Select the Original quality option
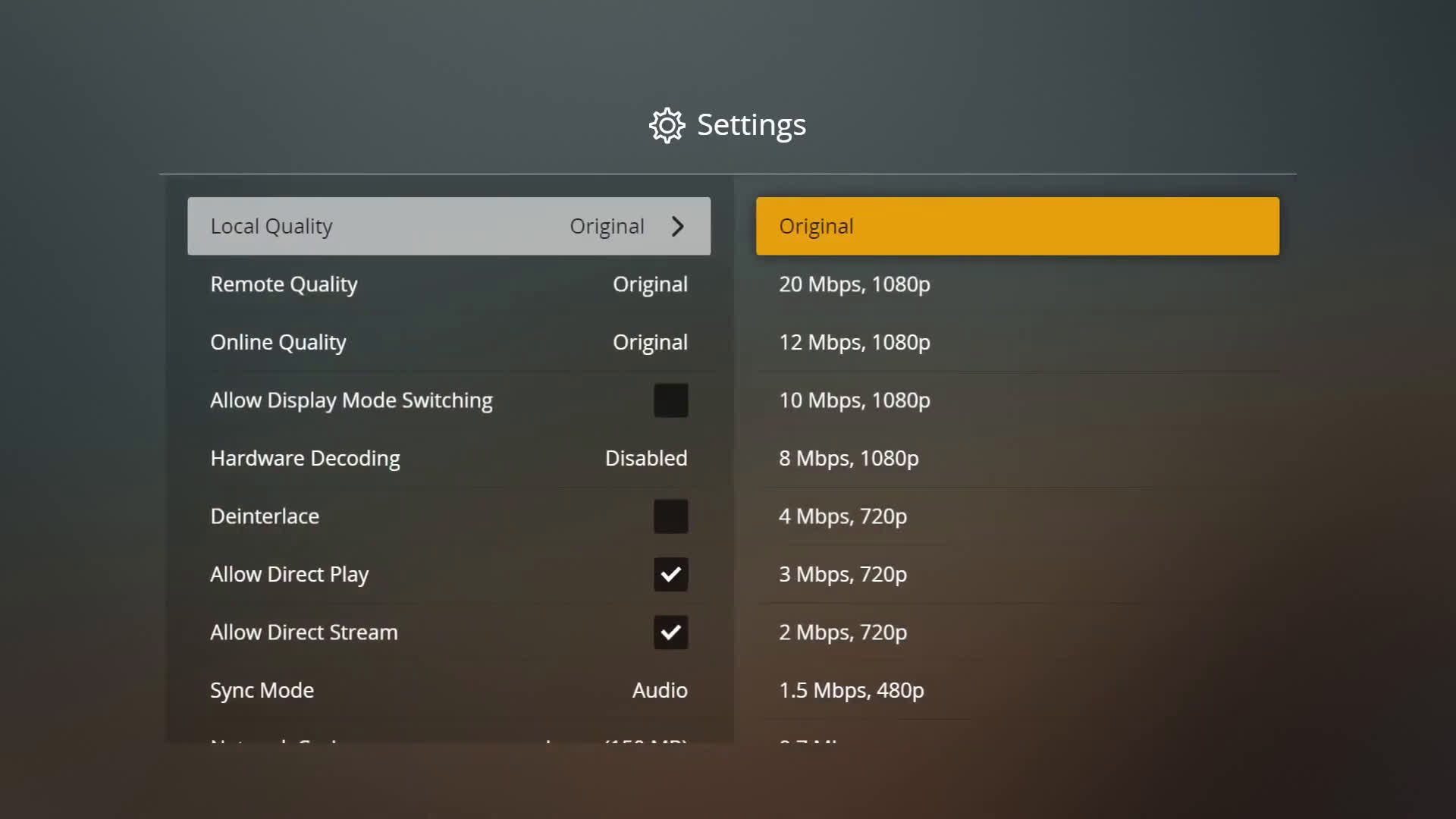The image size is (1456, 819). (1017, 226)
